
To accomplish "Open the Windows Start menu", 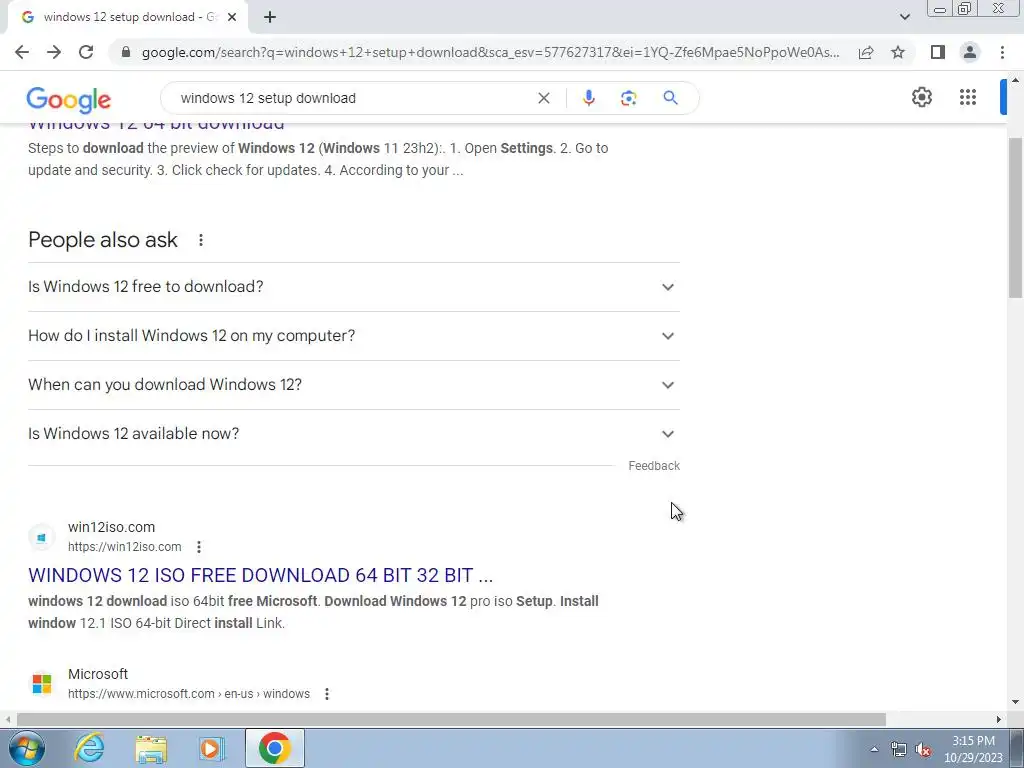I will point(27,748).
